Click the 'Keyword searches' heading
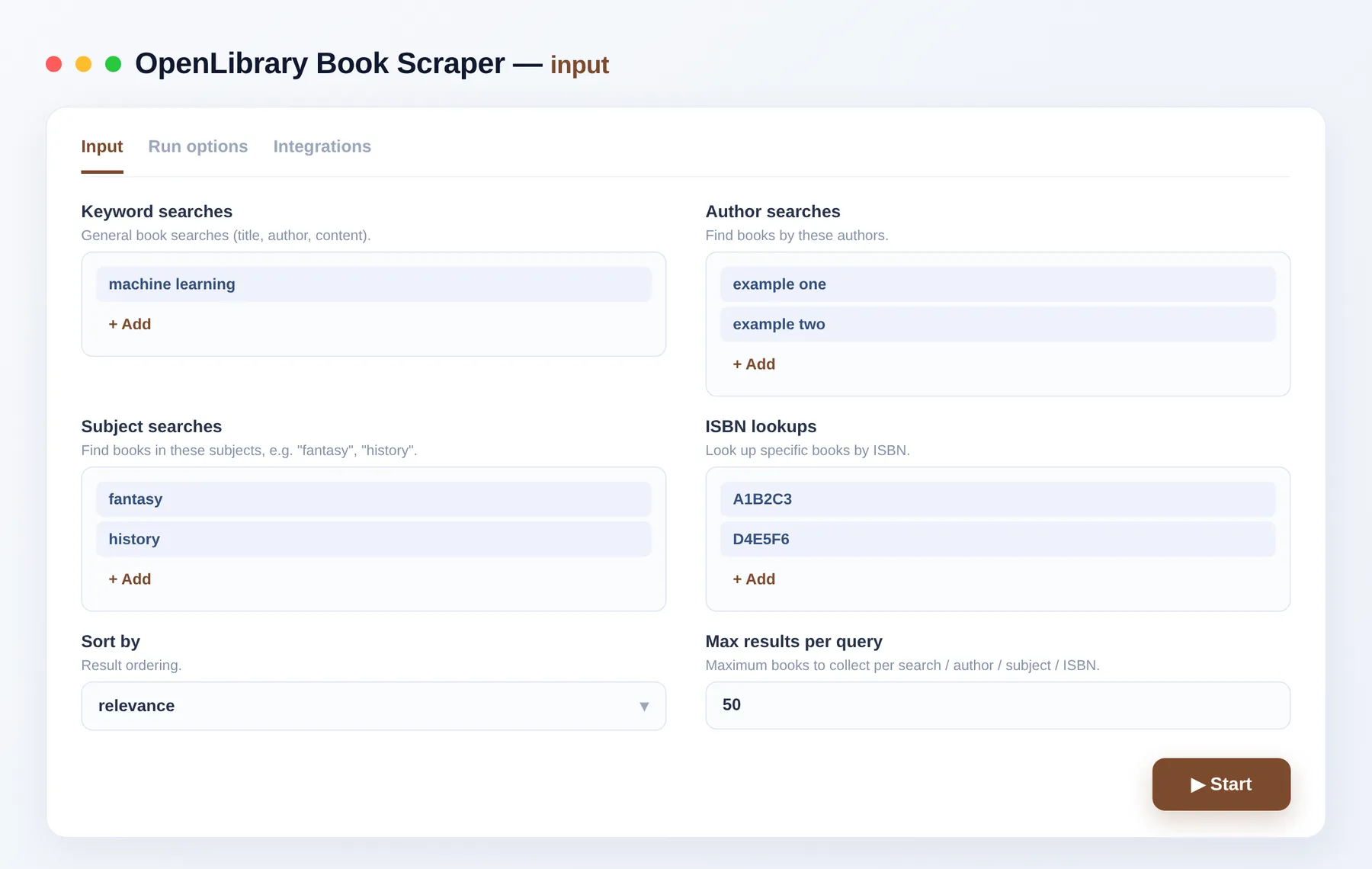The width and height of the screenshot is (1372, 869). click(x=157, y=212)
